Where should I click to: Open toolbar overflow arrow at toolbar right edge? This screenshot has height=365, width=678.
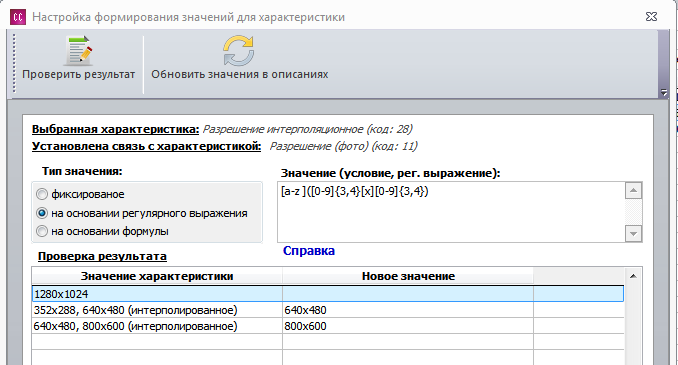(x=664, y=92)
